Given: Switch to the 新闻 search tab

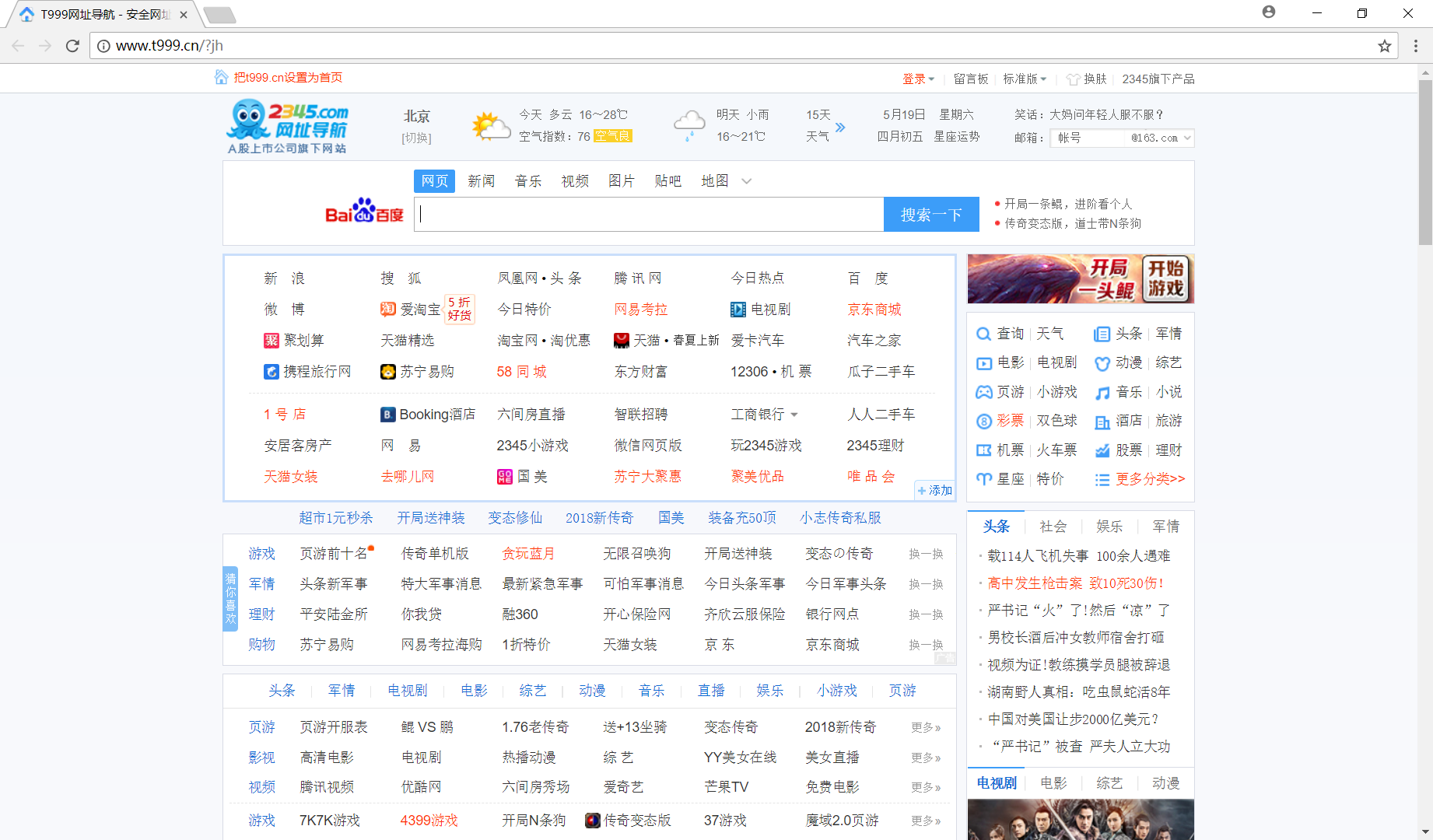Looking at the screenshot, I should click(481, 180).
